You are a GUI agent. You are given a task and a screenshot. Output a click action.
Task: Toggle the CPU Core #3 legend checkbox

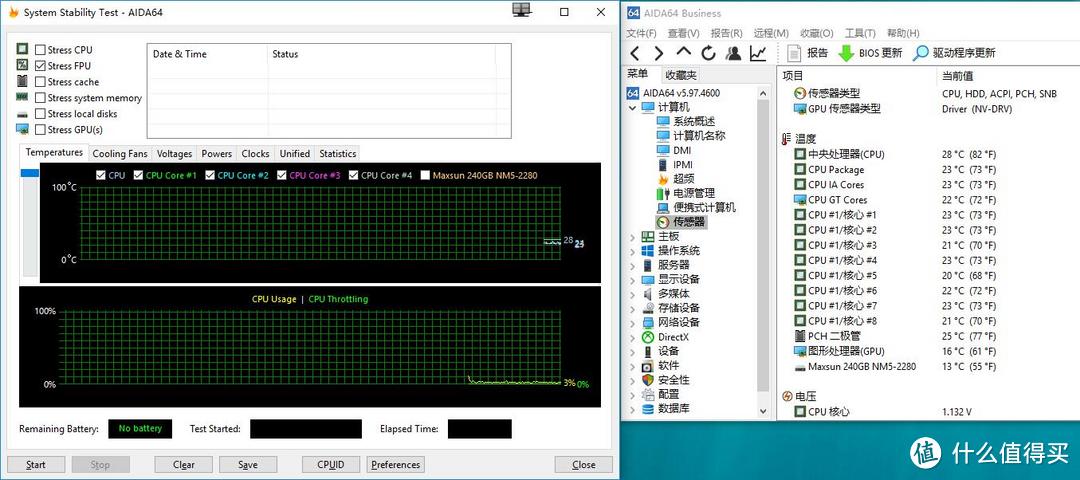tap(282, 175)
